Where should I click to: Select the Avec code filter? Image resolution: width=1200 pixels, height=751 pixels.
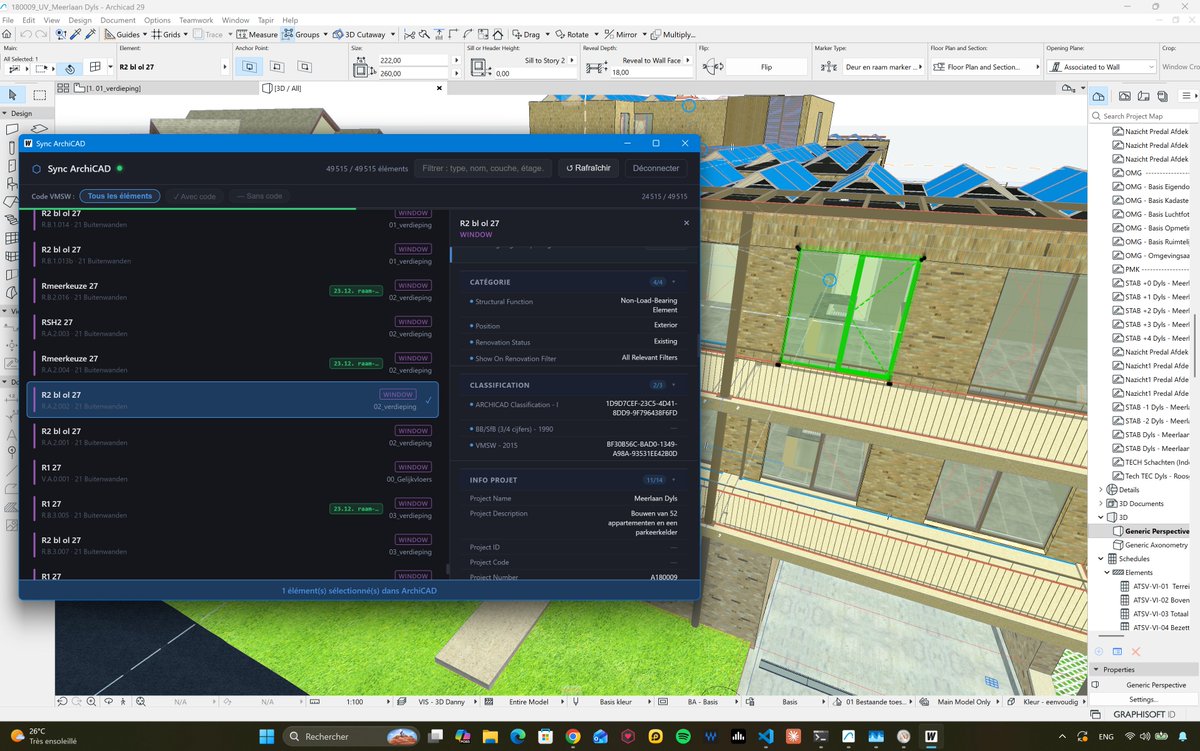pyautogui.click(x=193, y=196)
